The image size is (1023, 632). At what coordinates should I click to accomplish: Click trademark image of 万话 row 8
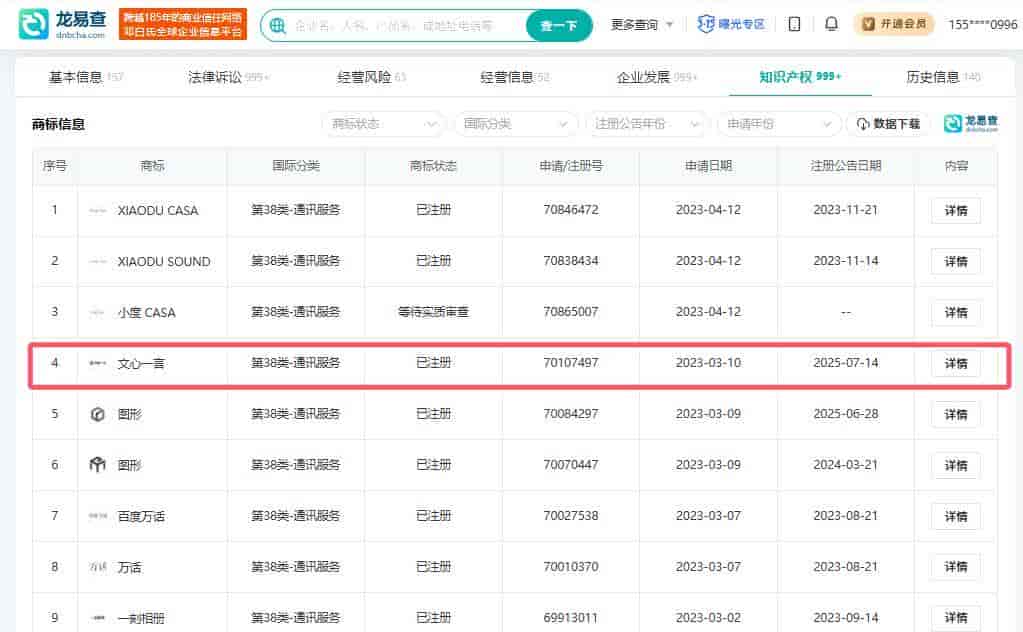tap(97, 567)
